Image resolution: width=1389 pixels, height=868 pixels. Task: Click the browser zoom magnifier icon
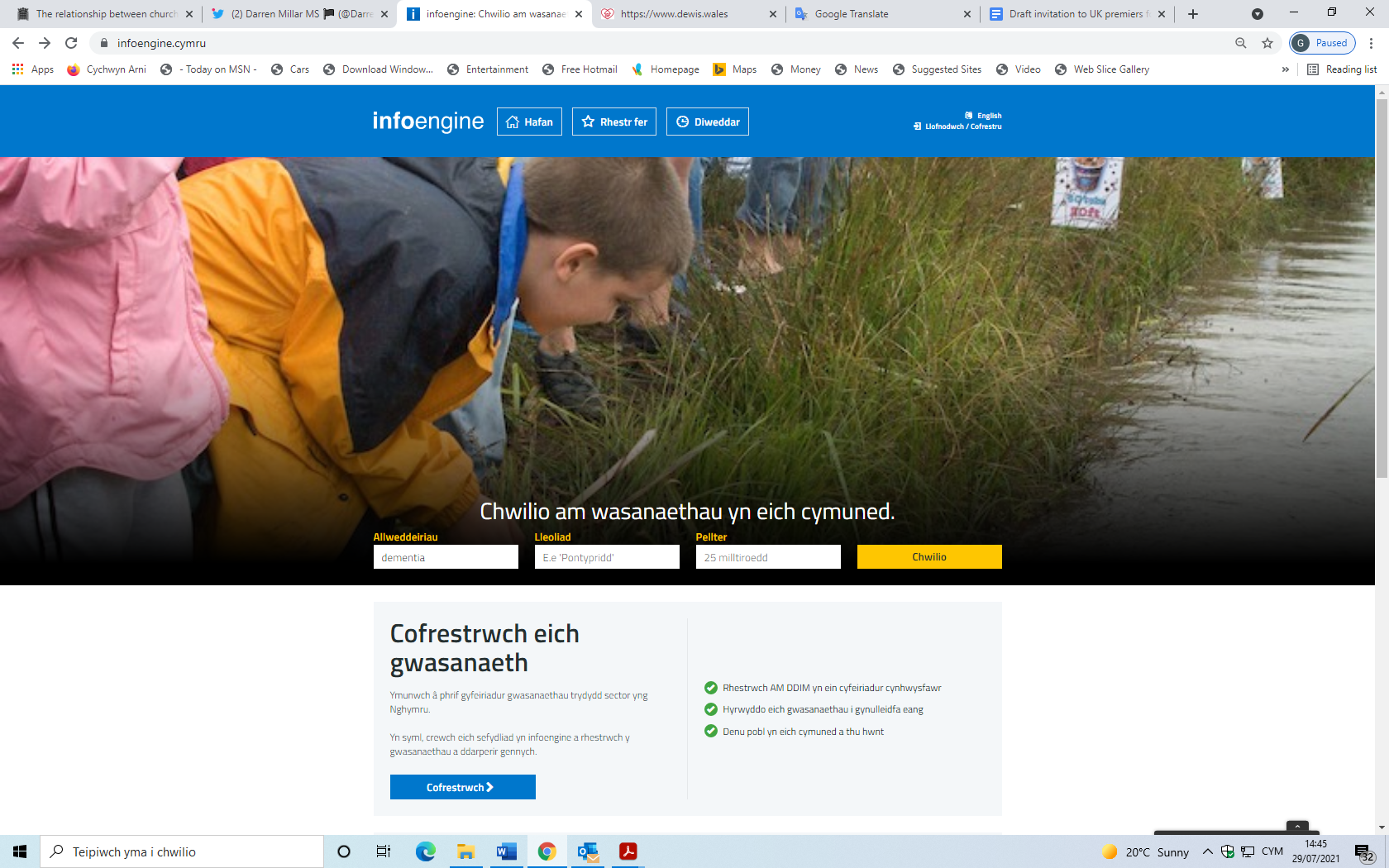click(1240, 43)
